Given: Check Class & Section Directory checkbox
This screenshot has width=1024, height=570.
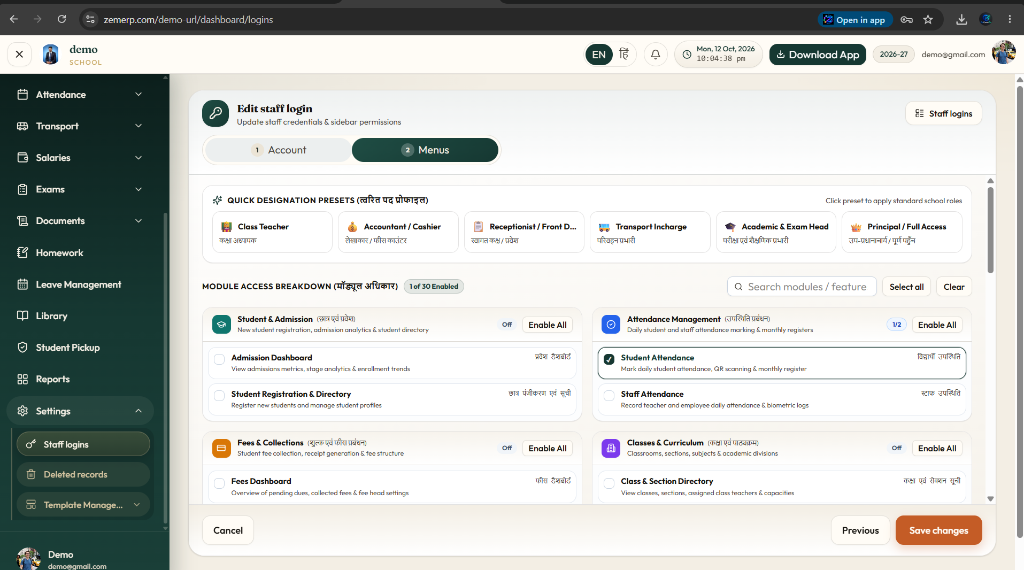Looking at the screenshot, I should click(609, 484).
